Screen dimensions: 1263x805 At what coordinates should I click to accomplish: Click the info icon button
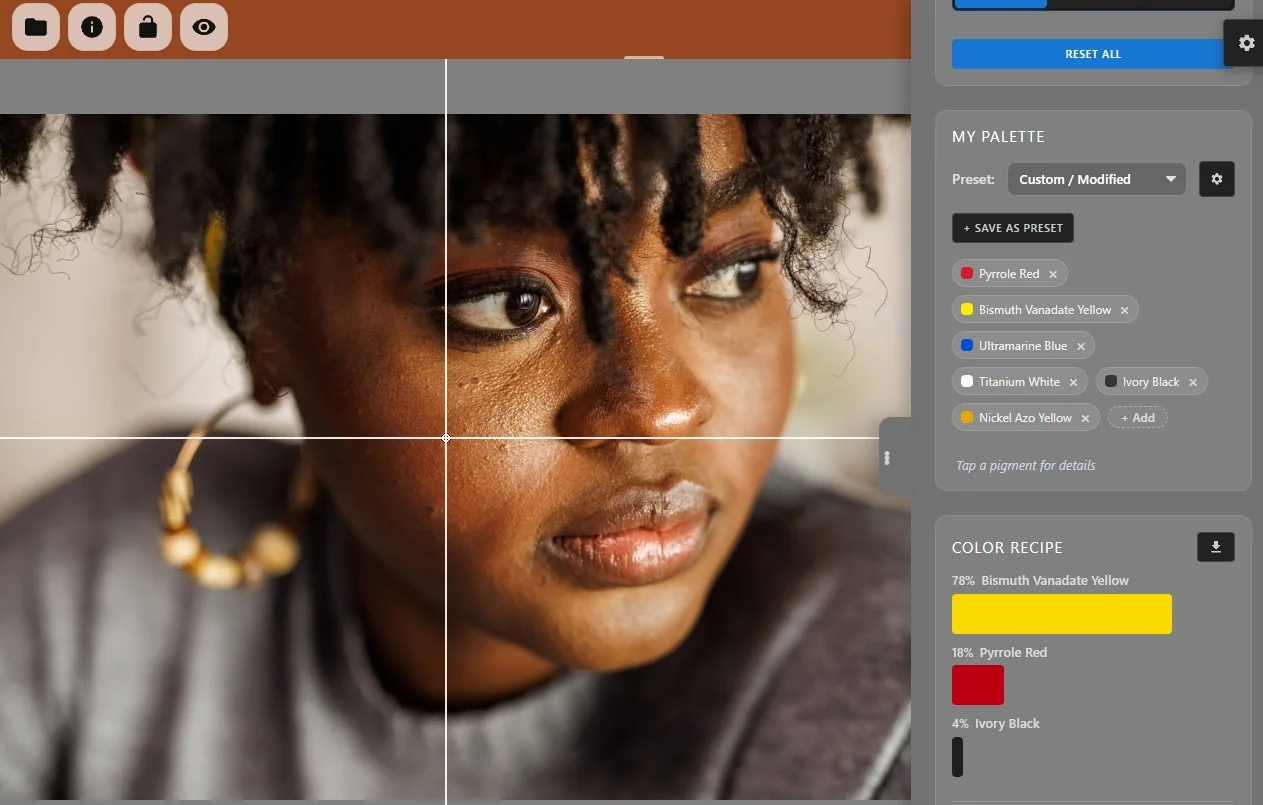tap(92, 27)
